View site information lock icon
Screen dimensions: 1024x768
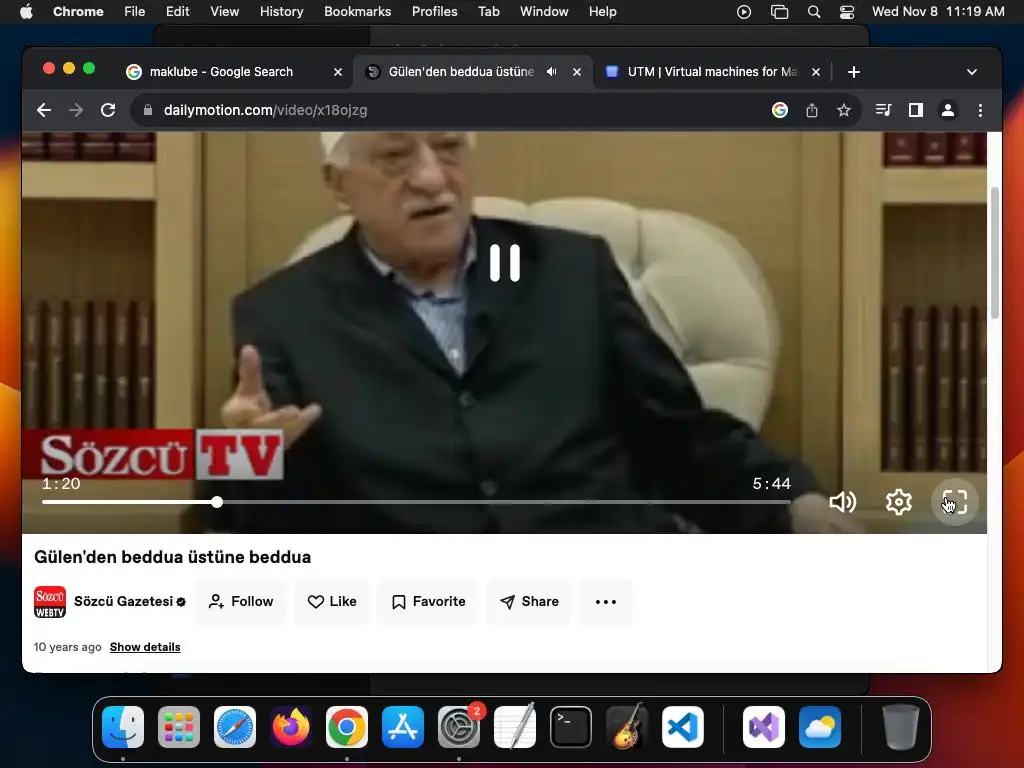pos(148,110)
